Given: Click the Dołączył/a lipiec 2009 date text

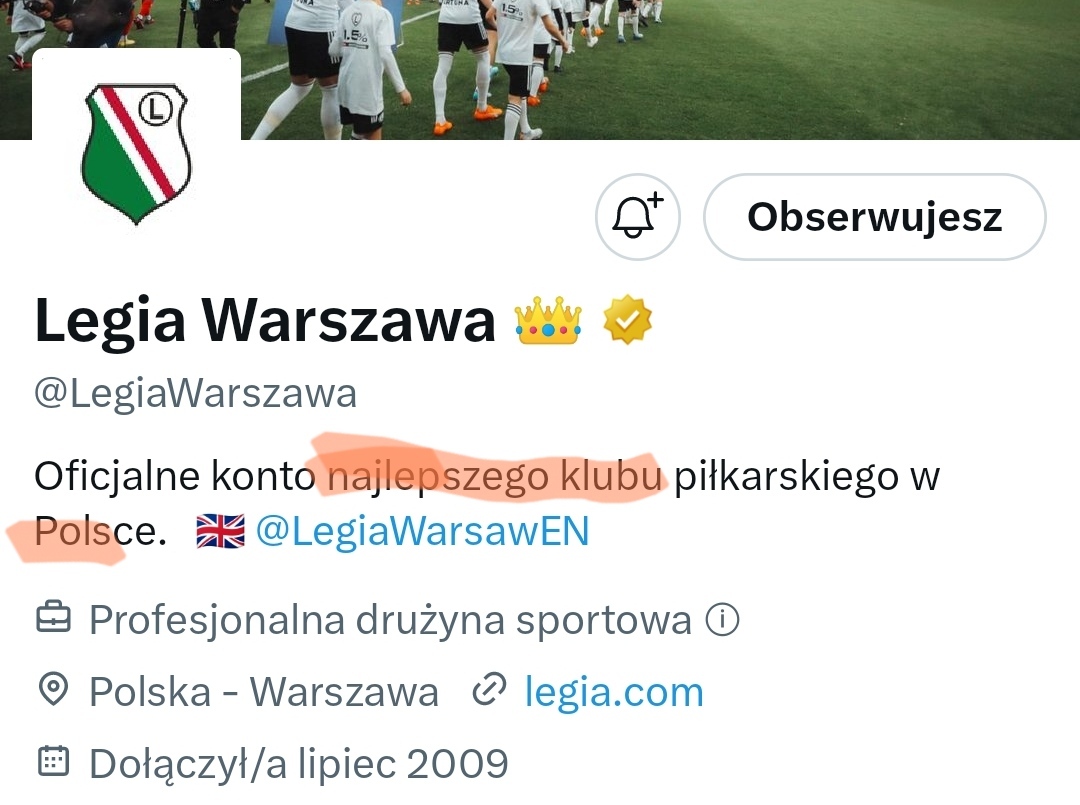Looking at the screenshot, I should coord(299,764).
